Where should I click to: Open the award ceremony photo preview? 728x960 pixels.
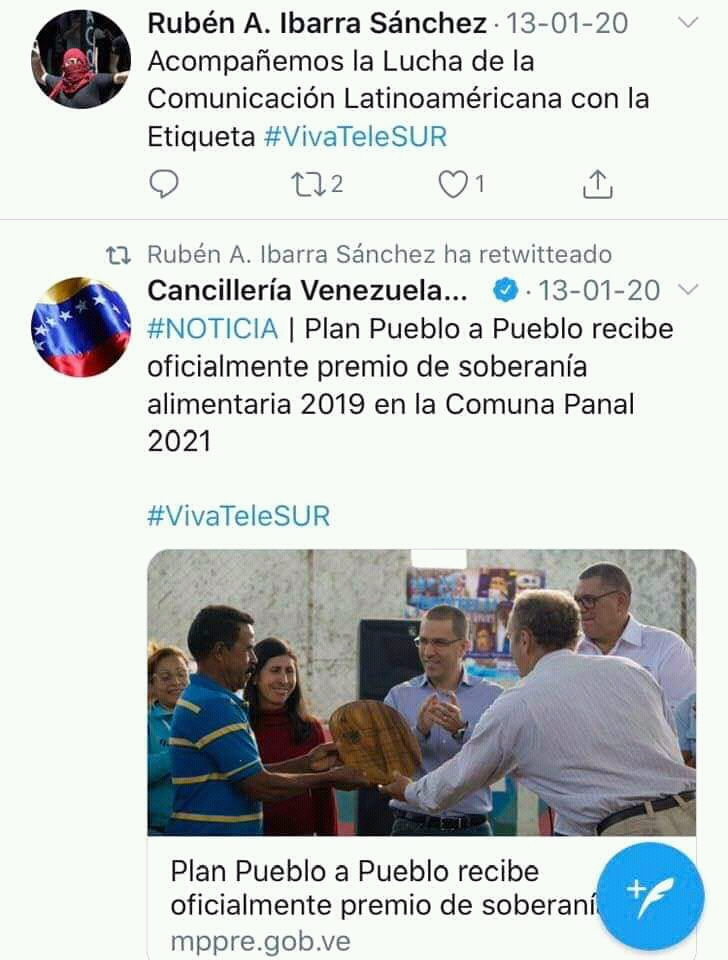coord(422,692)
